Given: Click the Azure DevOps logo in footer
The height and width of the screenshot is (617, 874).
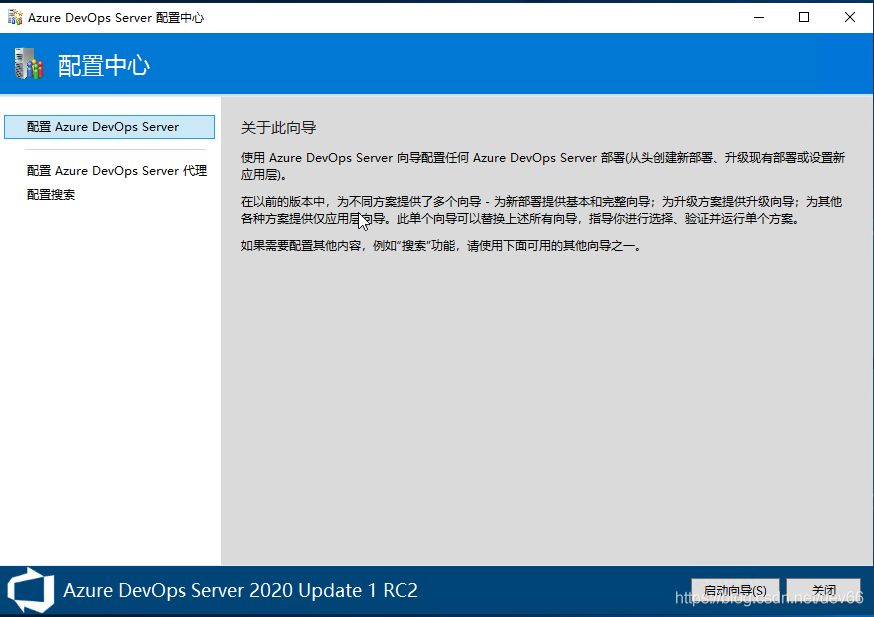Looking at the screenshot, I should coord(31,590).
